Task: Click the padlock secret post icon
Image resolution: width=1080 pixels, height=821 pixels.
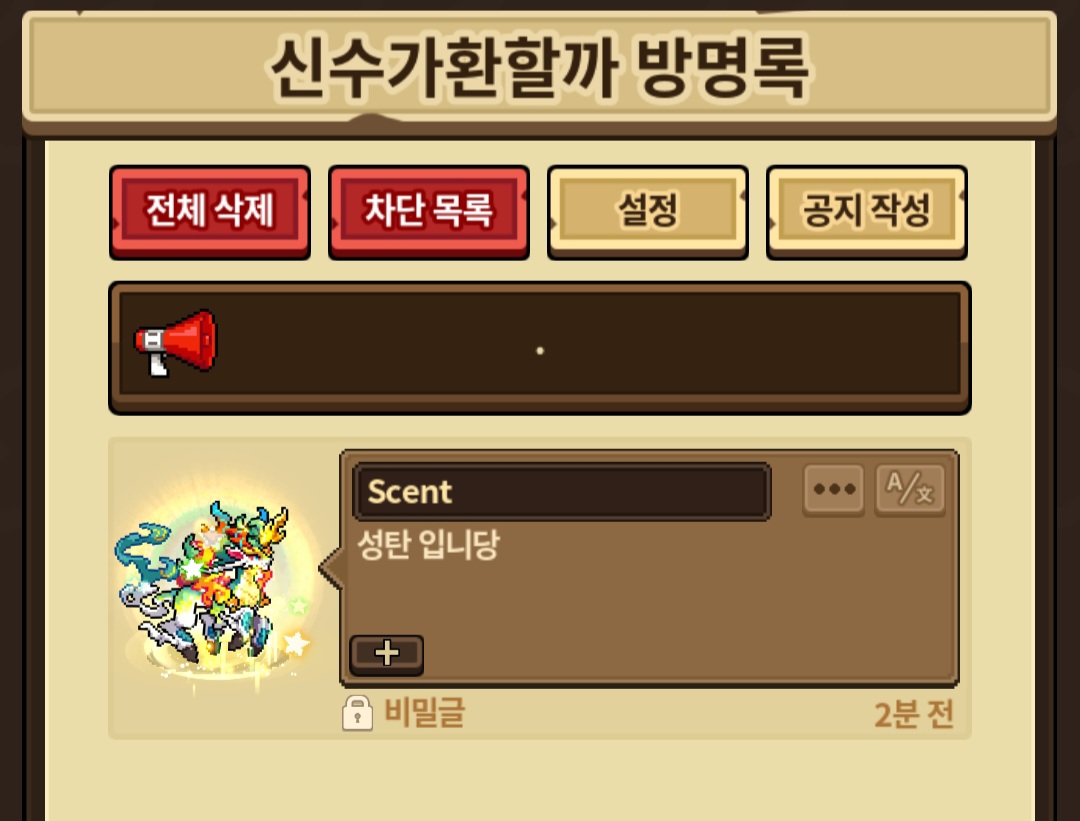Action: (357, 712)
